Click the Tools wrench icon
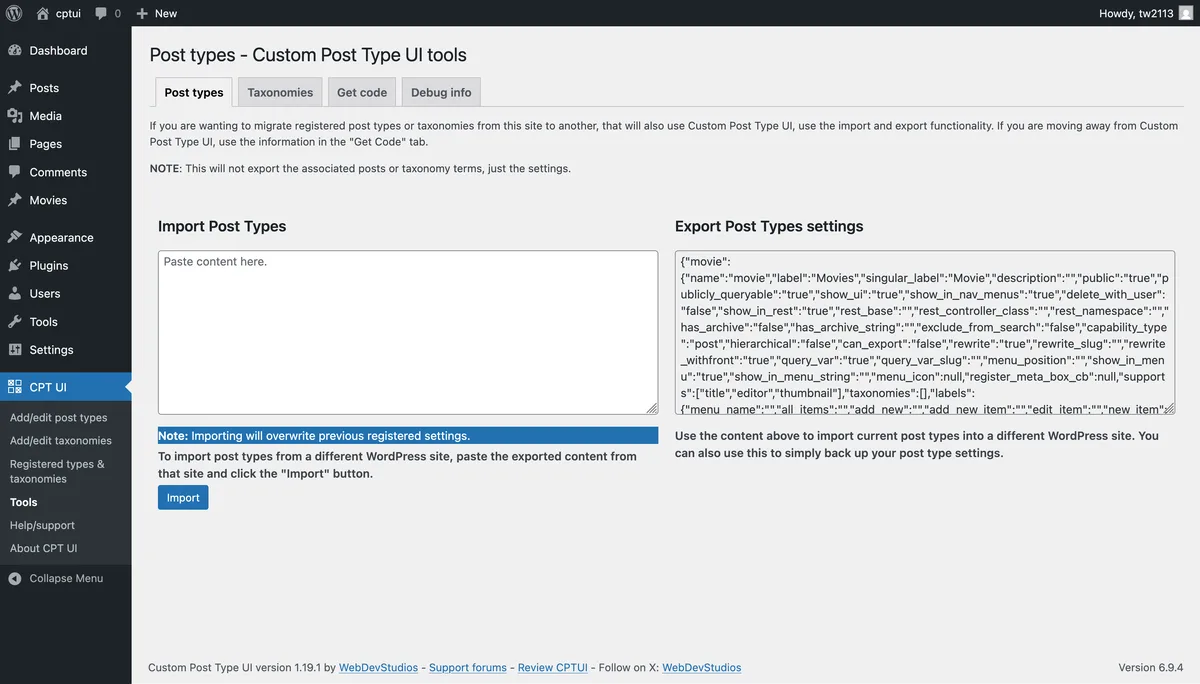This screenshot has width=1200, height=684. [15, 322]
